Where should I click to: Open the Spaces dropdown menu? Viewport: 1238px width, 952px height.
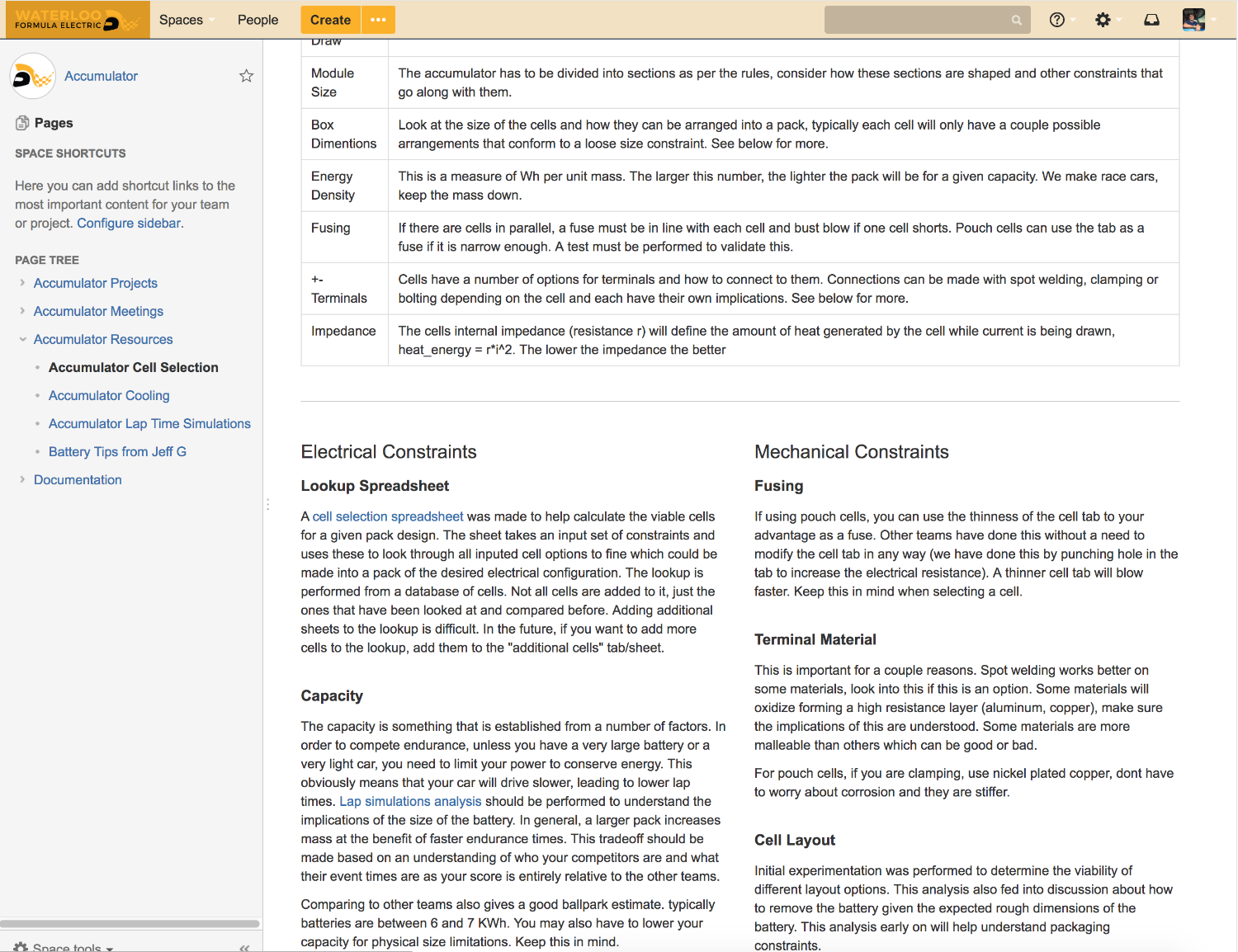pos(187,20)
